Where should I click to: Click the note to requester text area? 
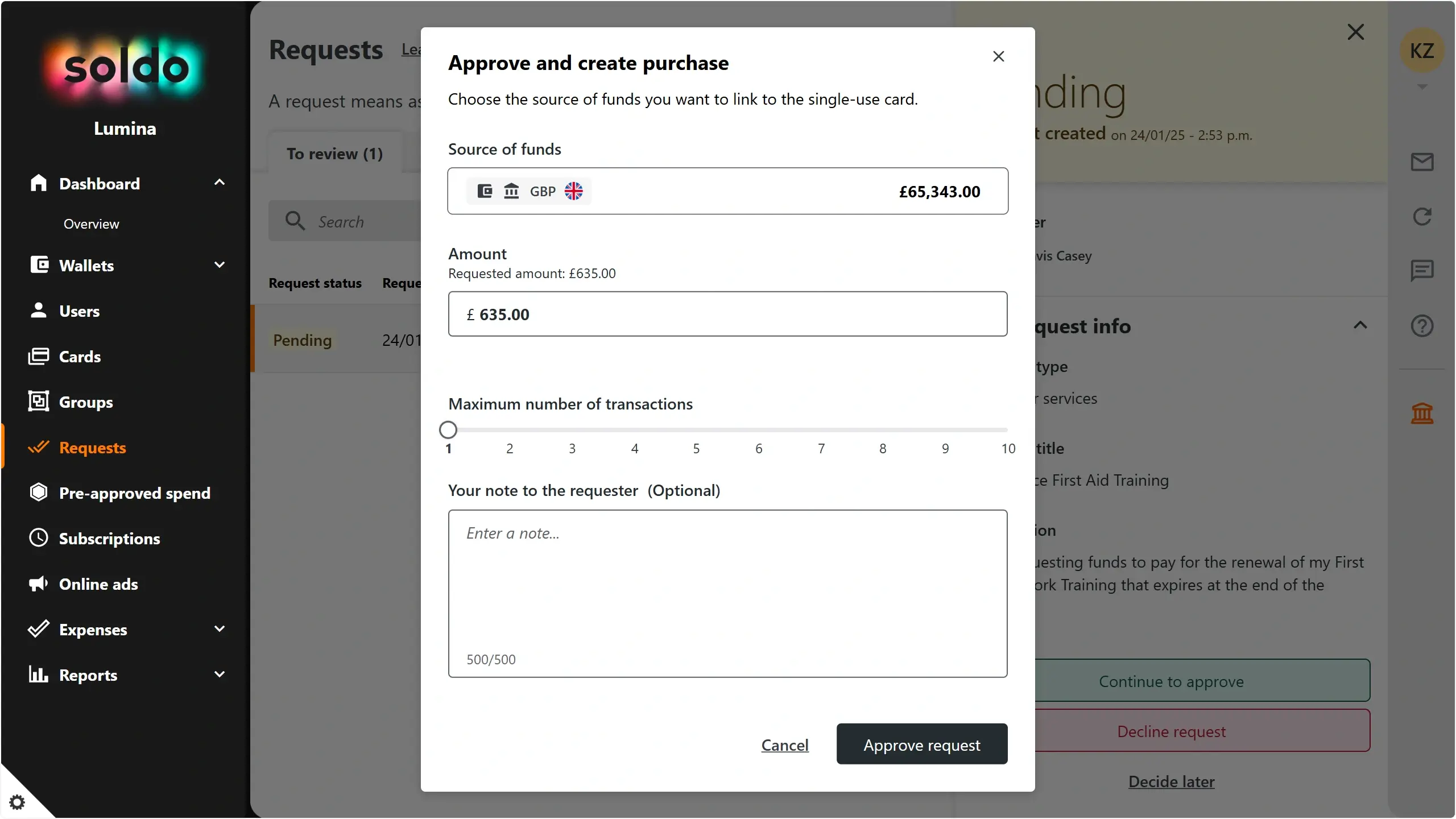(x=727, y=593)
